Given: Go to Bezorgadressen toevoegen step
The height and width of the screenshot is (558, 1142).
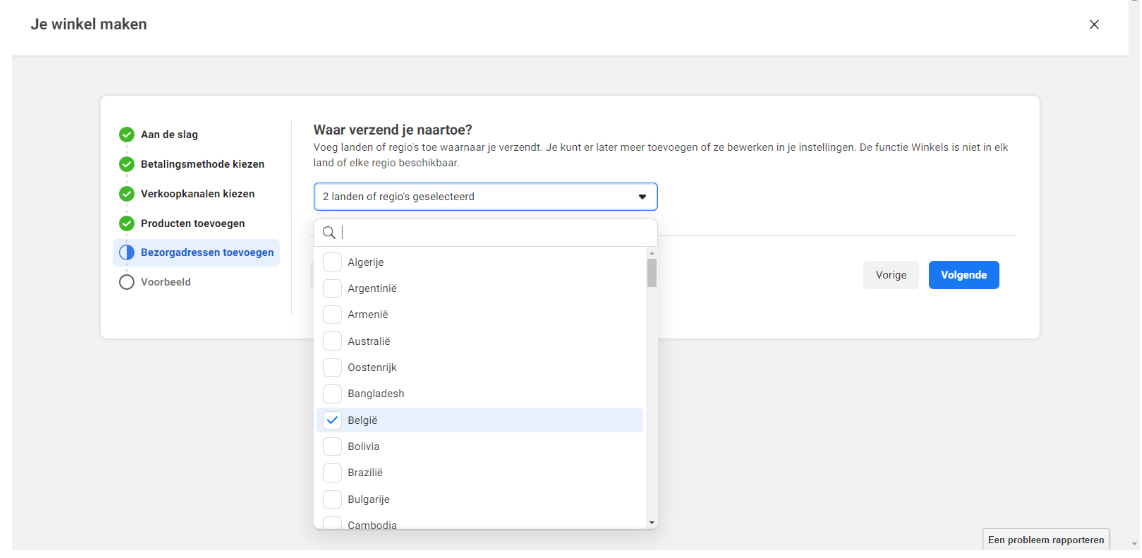Looking at the screenshot, I should click(x=207, y=253).
